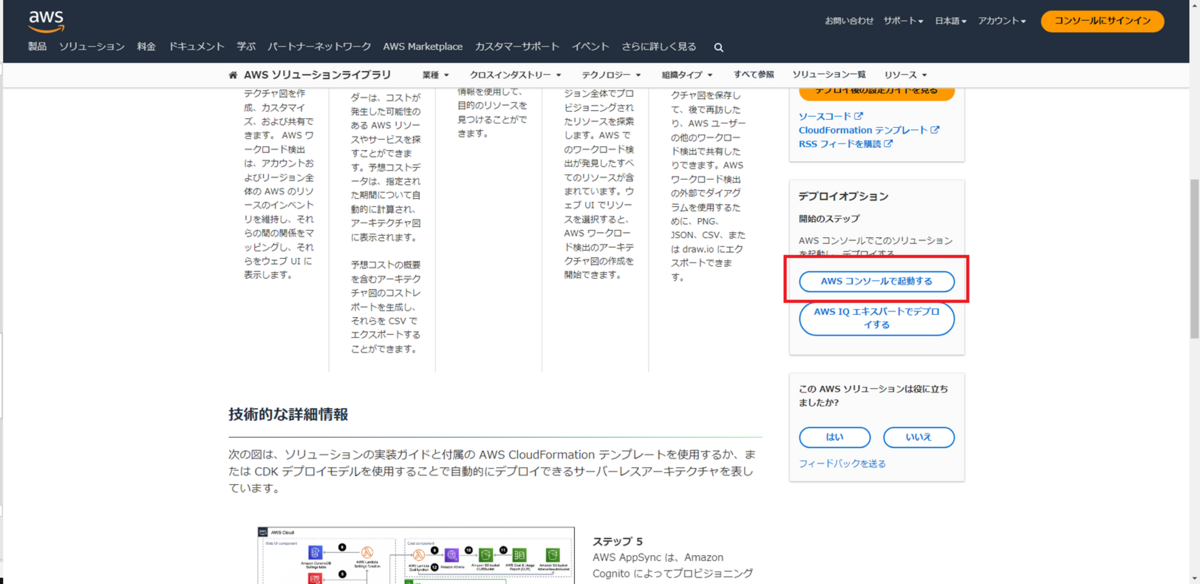Screen dimensions: 1200x584
Task: Open 学ぶ menu item
Action: point(246,47)
